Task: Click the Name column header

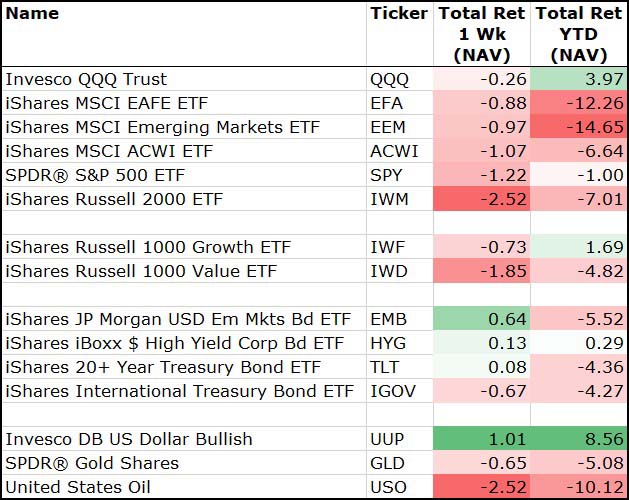Action: (x=33, y=14)
